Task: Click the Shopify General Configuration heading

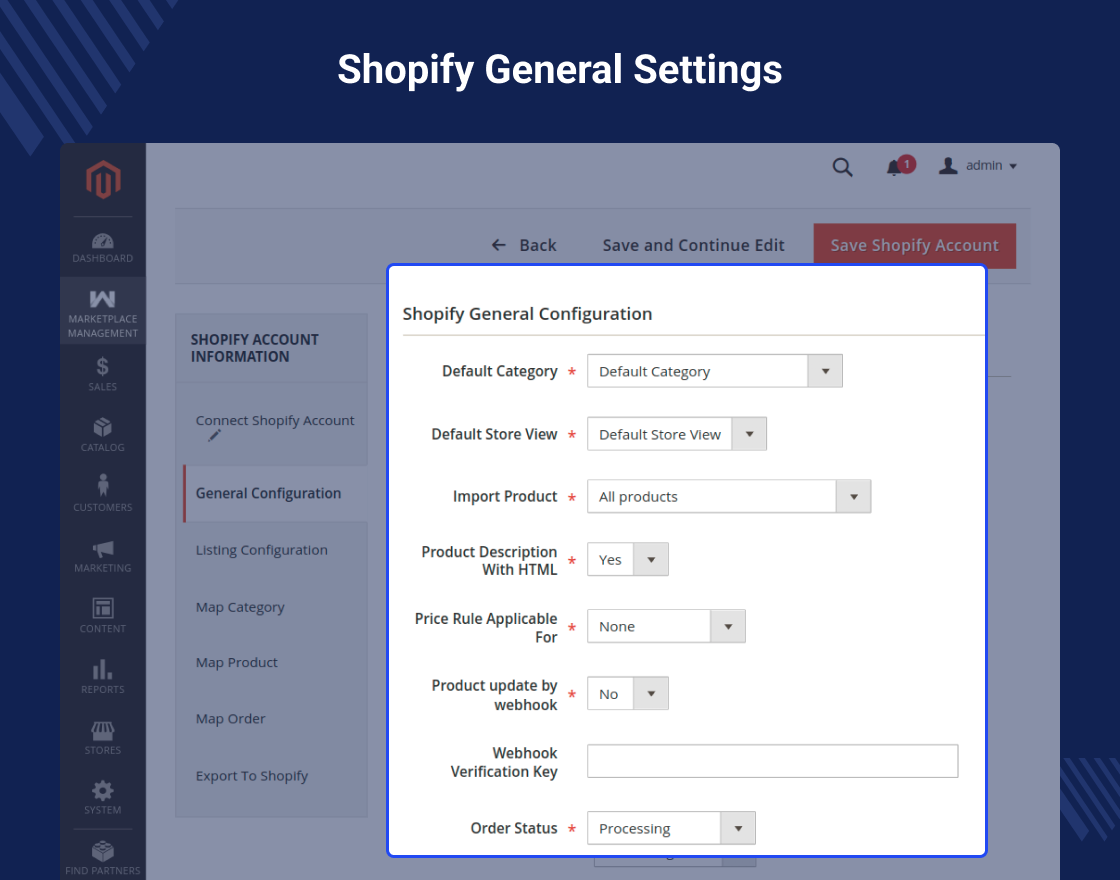Action: (527, 314)
